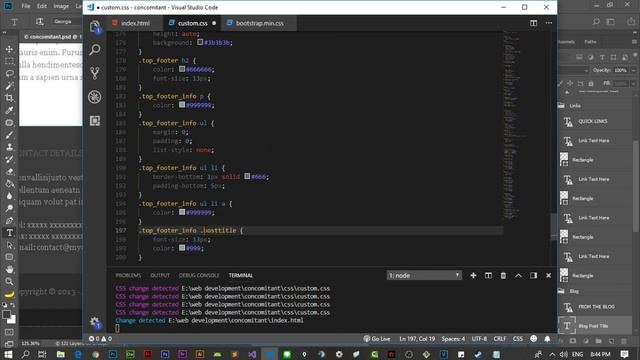
Task: Open File Explorer from the taskbar
Action: point(60,354)
